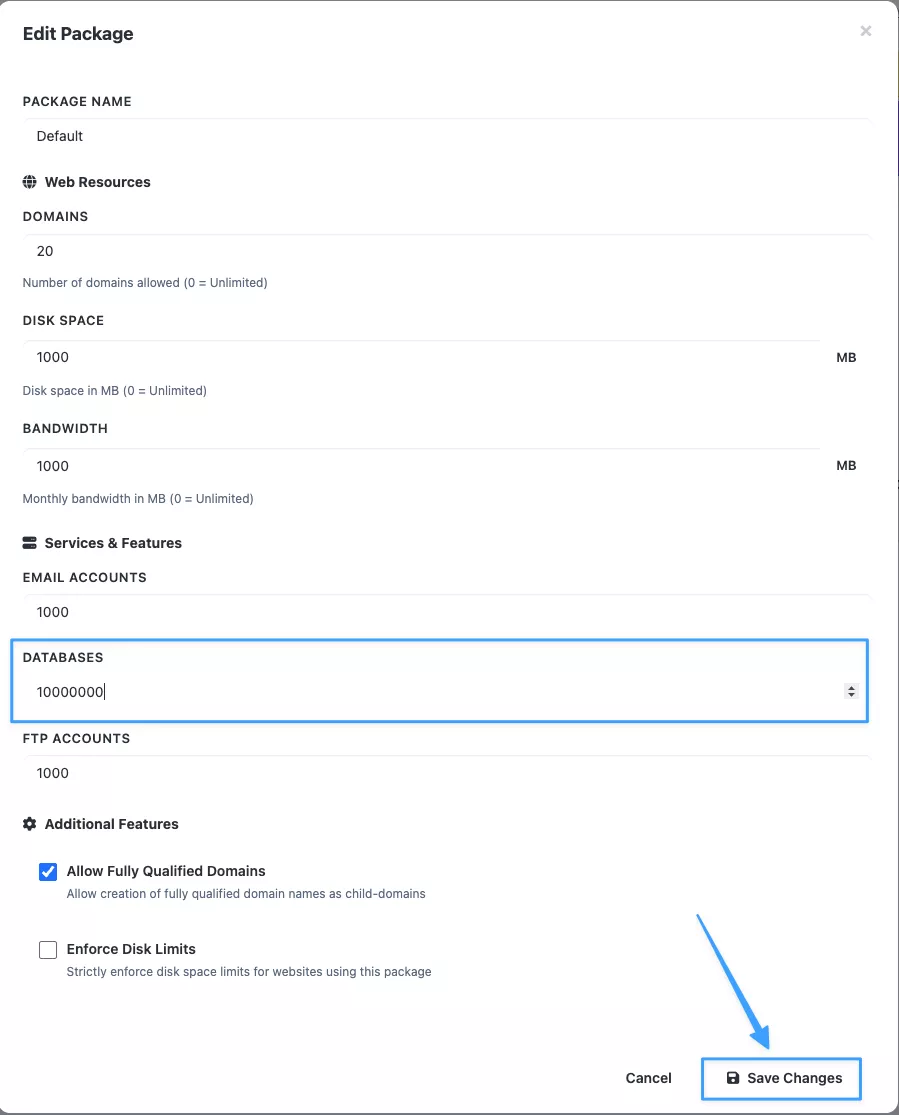899x1115 pixels.
Task: Click the globe icon beside Web Resources
Action: point(29,182)
